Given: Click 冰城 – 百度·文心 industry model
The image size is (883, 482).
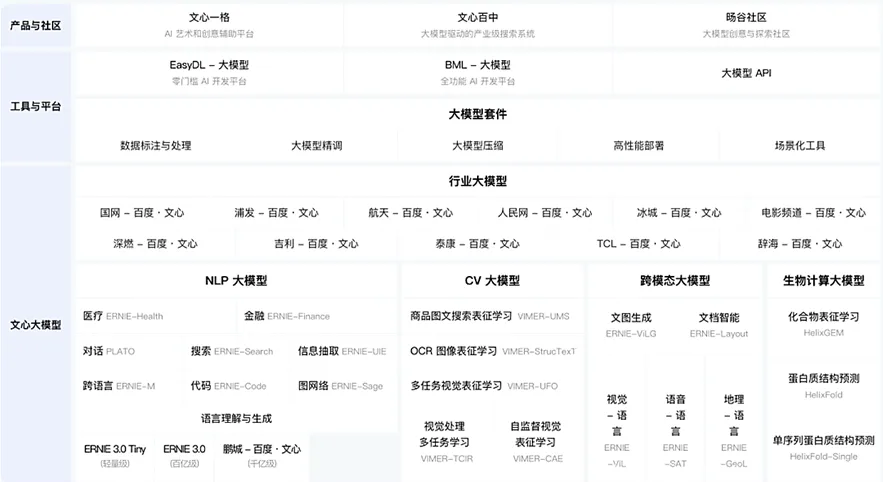Looking at the screenshot, I should tap(679, 213).
